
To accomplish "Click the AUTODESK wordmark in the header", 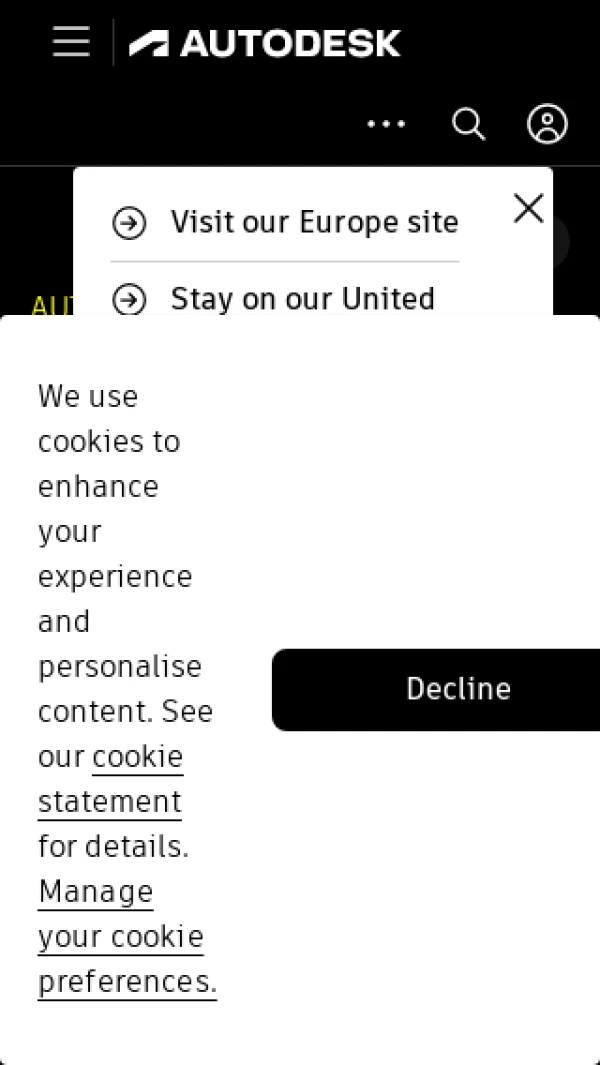I will click(x=290, y=43).
